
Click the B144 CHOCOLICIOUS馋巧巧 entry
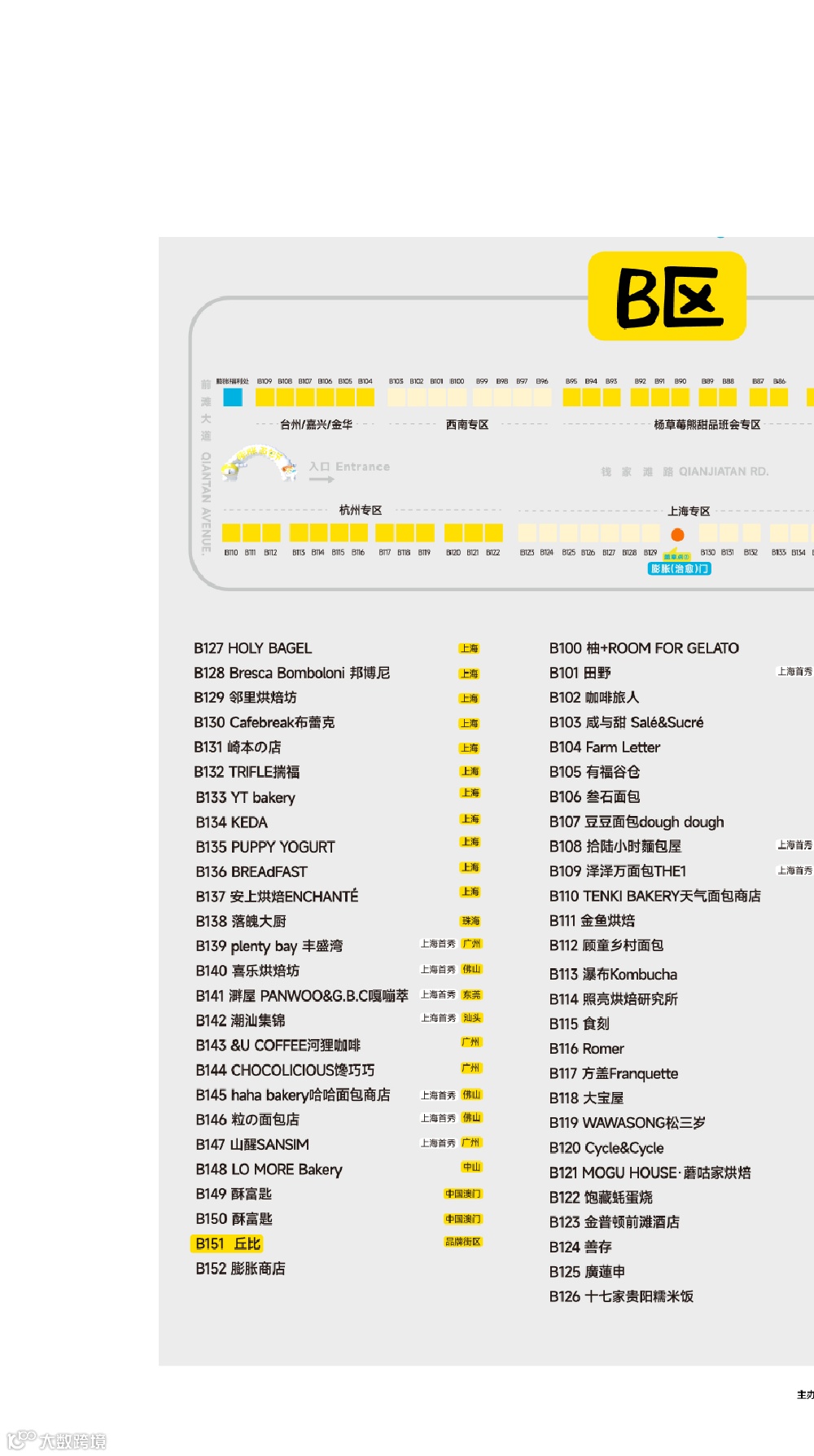[286, 1070]
